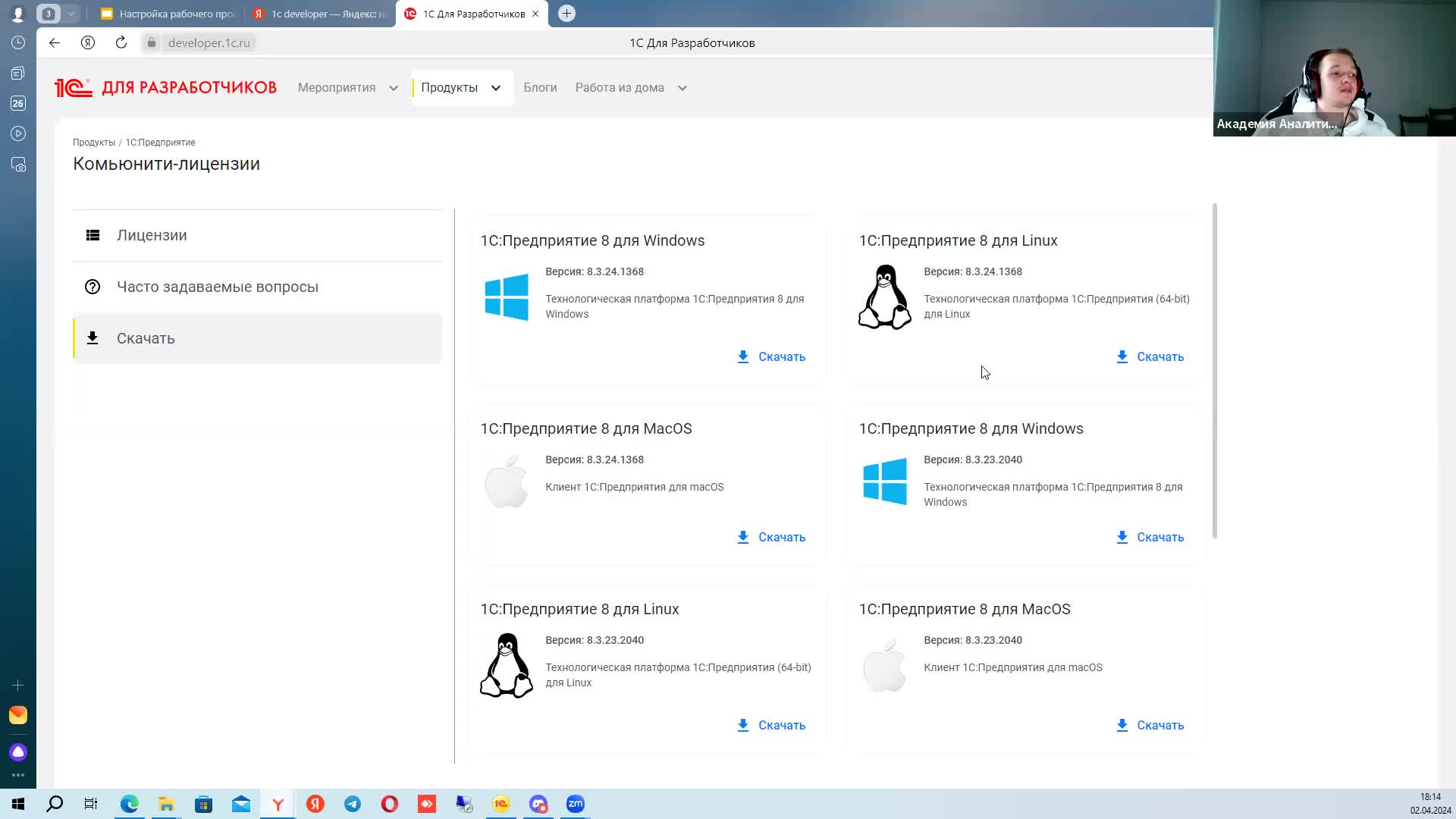Add a sidebar app with plus icon

coord(18,685)
